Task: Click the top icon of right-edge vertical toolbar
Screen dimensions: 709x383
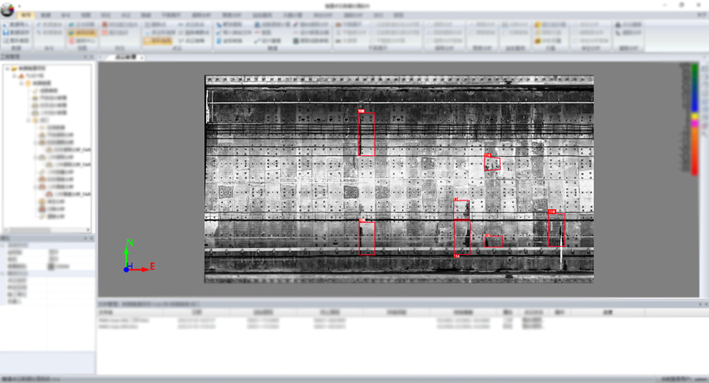Action: 705,68
